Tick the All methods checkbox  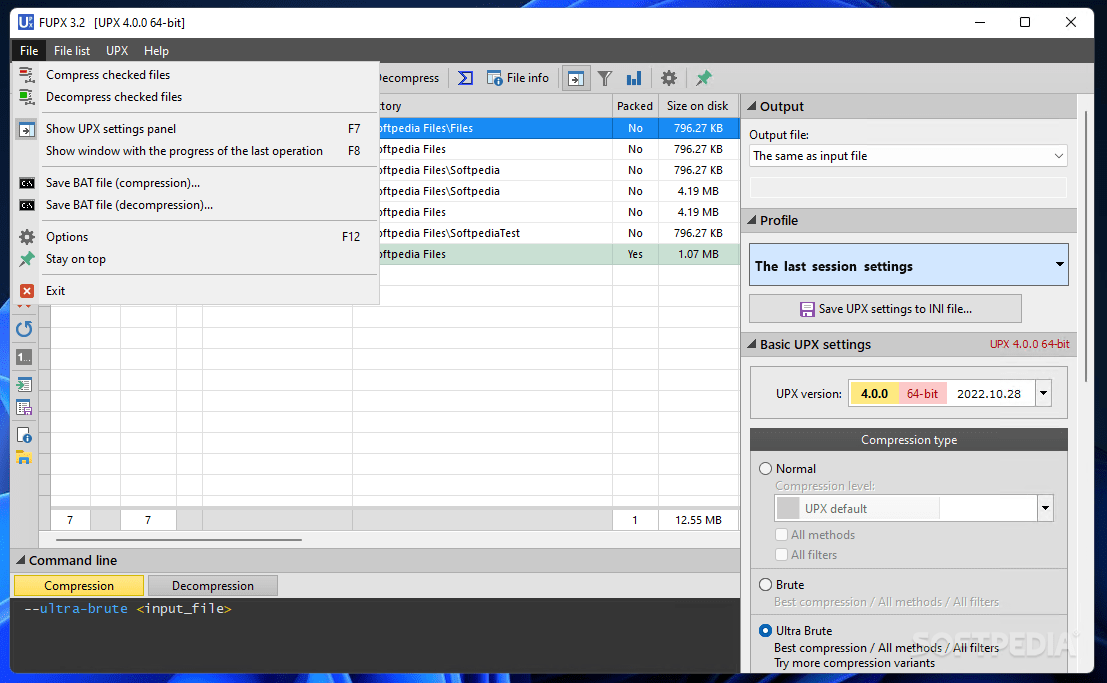(x=782, y=535)
